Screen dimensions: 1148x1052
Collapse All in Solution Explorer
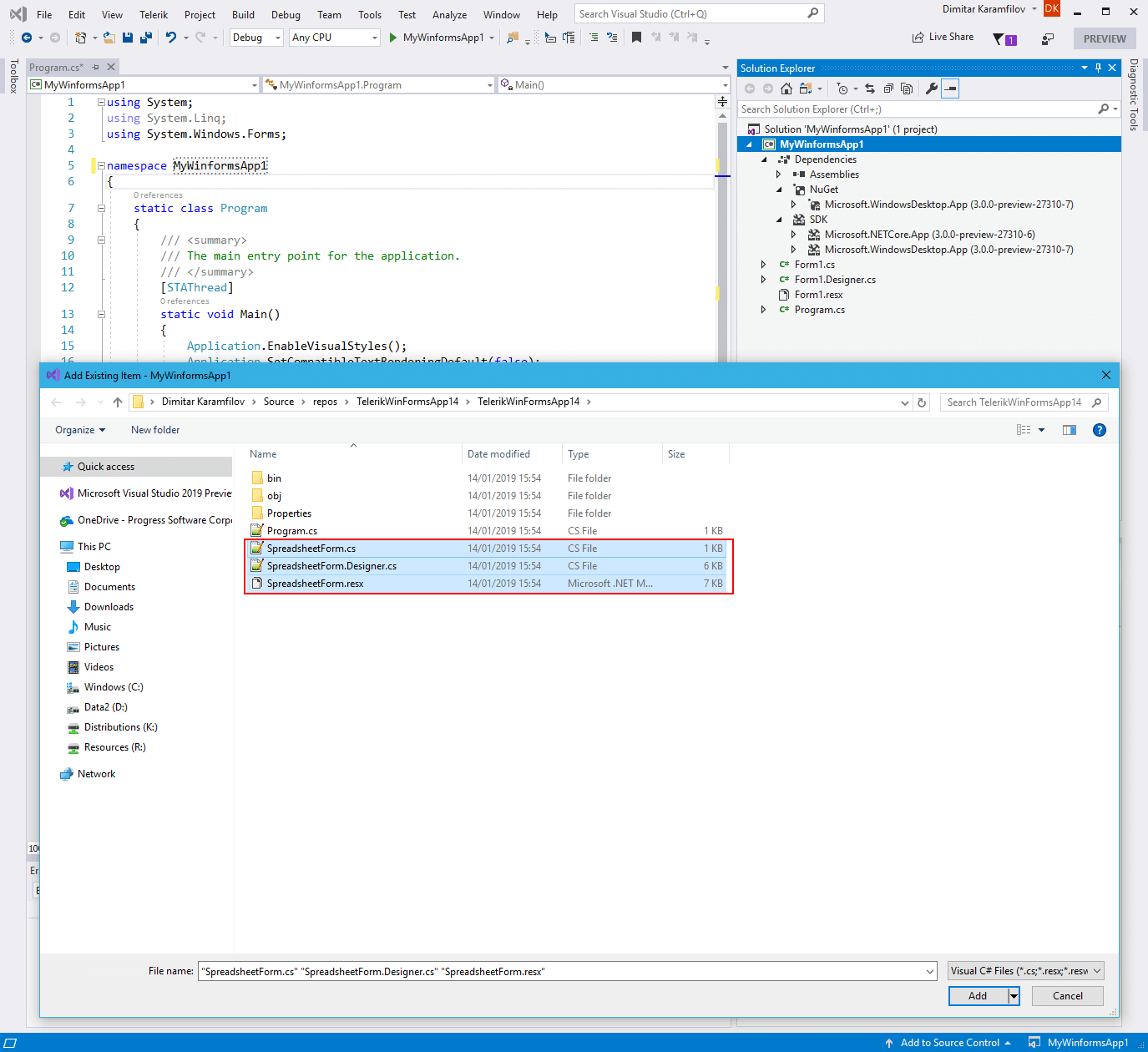point(888,89)
